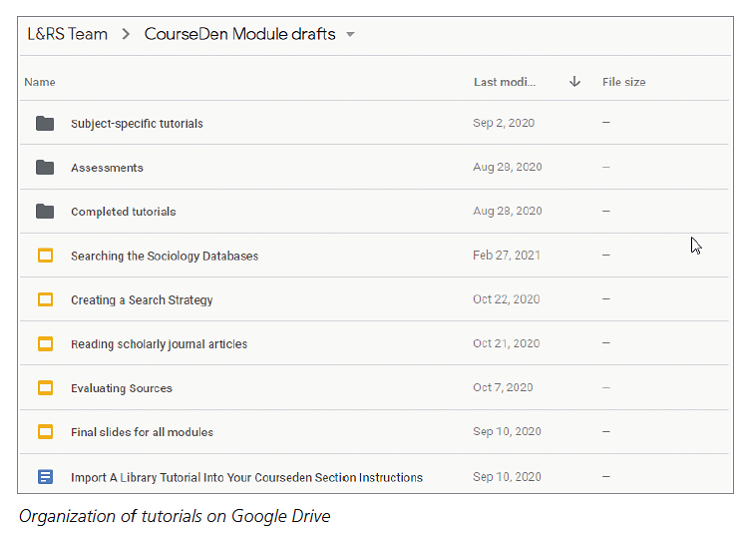Click the Creating a Search Strategy slides icon

[x=45, y=299]
